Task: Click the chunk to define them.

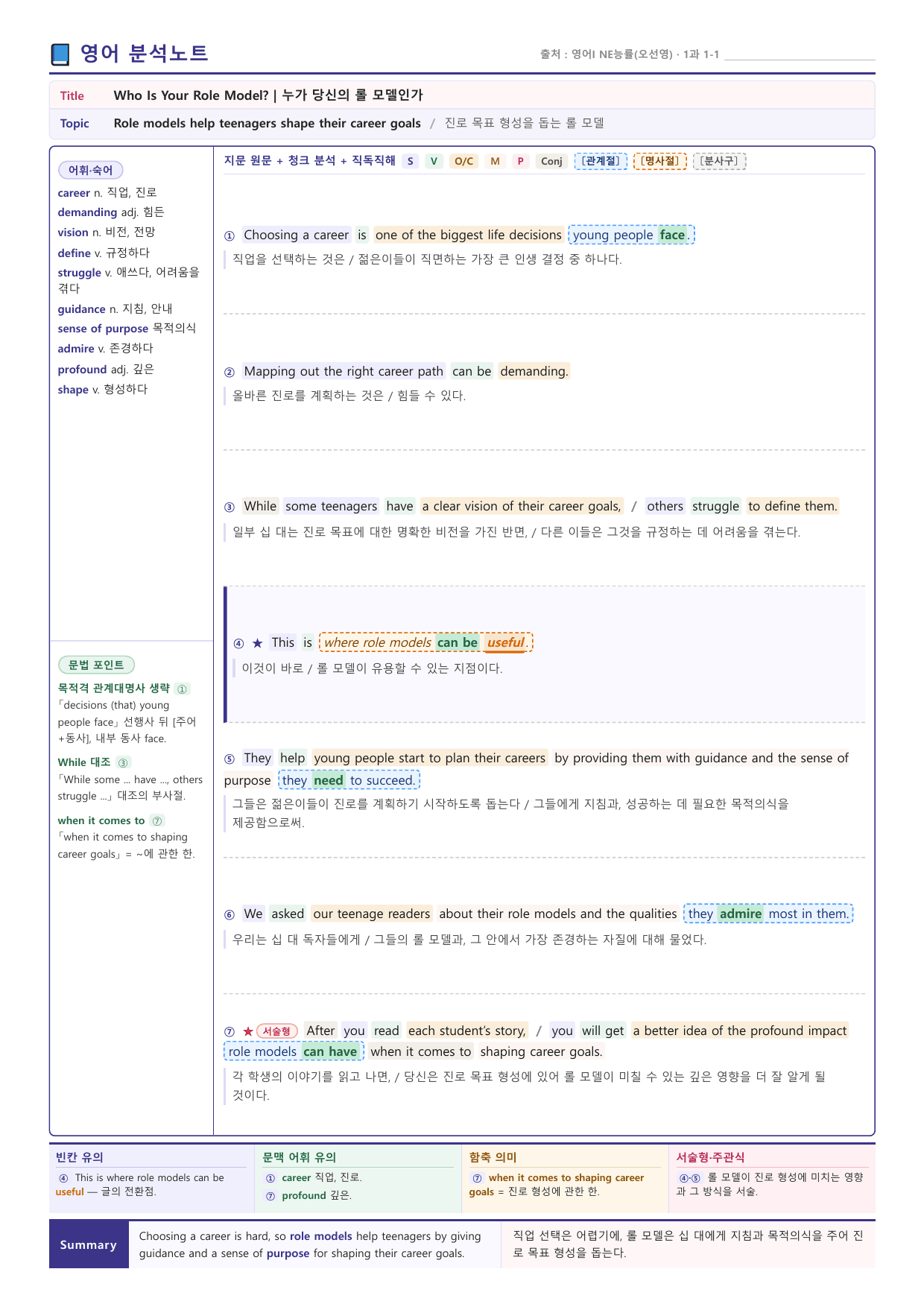Action: pos(793,507)
